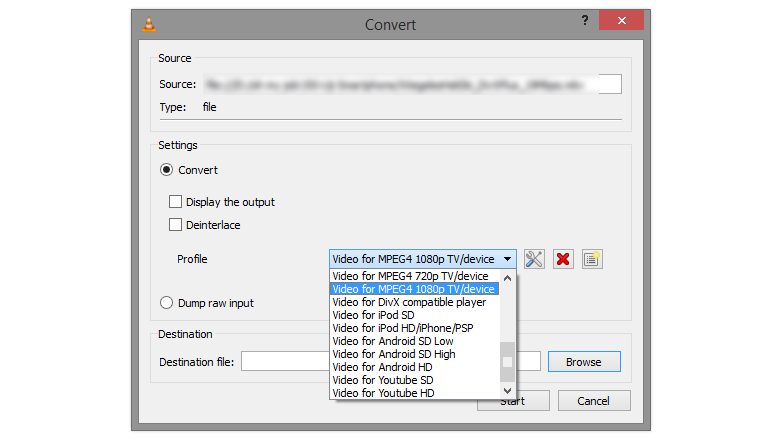Click the dropdown list scroll down arrow

click(507, 390)
